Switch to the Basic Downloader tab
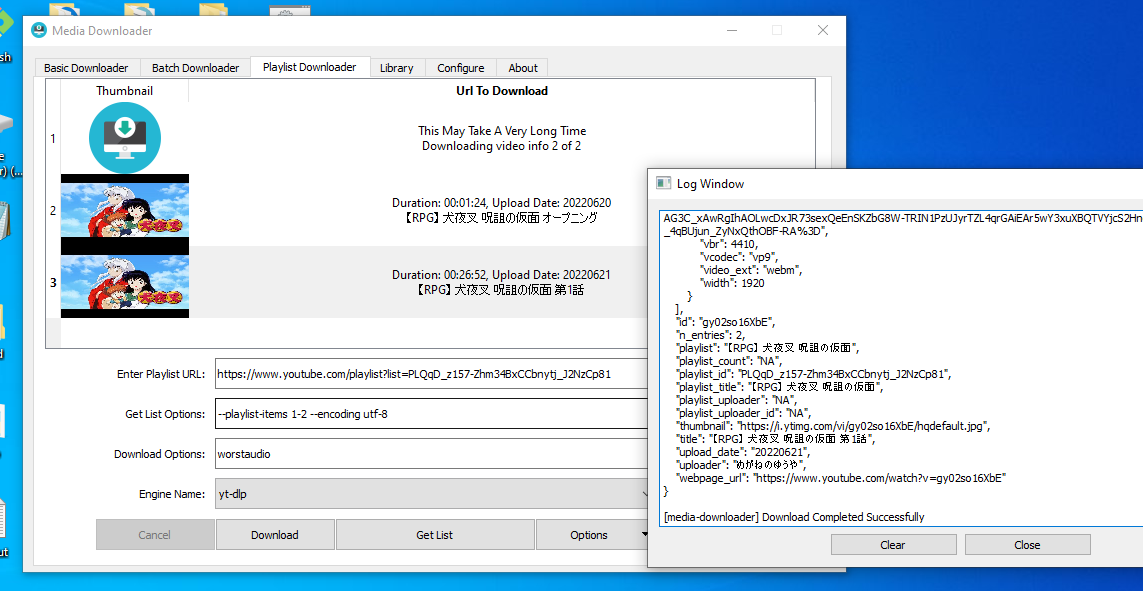Viewport: 1143px width, 591px height. 86,68
